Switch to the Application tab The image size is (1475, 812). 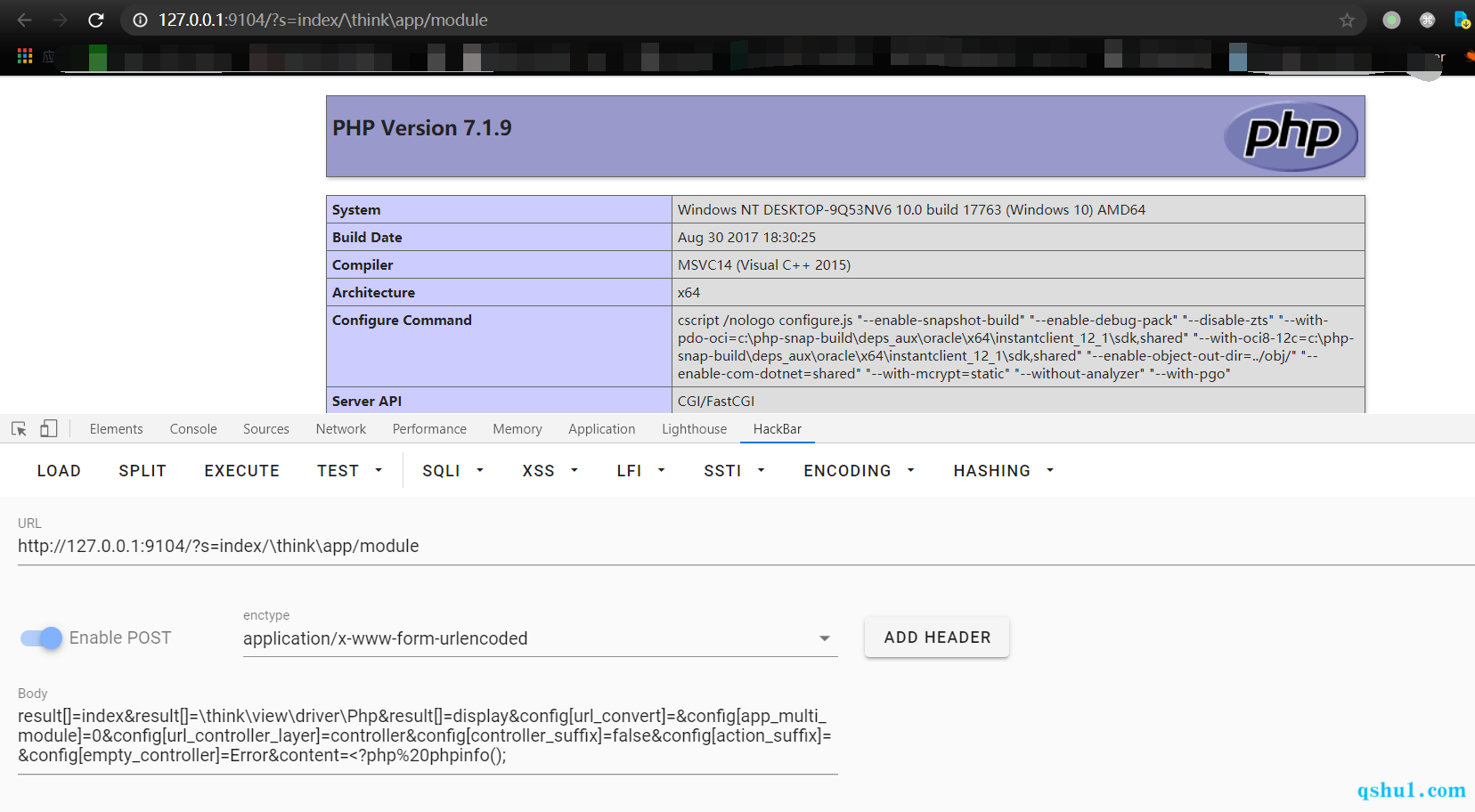[602, 429]
